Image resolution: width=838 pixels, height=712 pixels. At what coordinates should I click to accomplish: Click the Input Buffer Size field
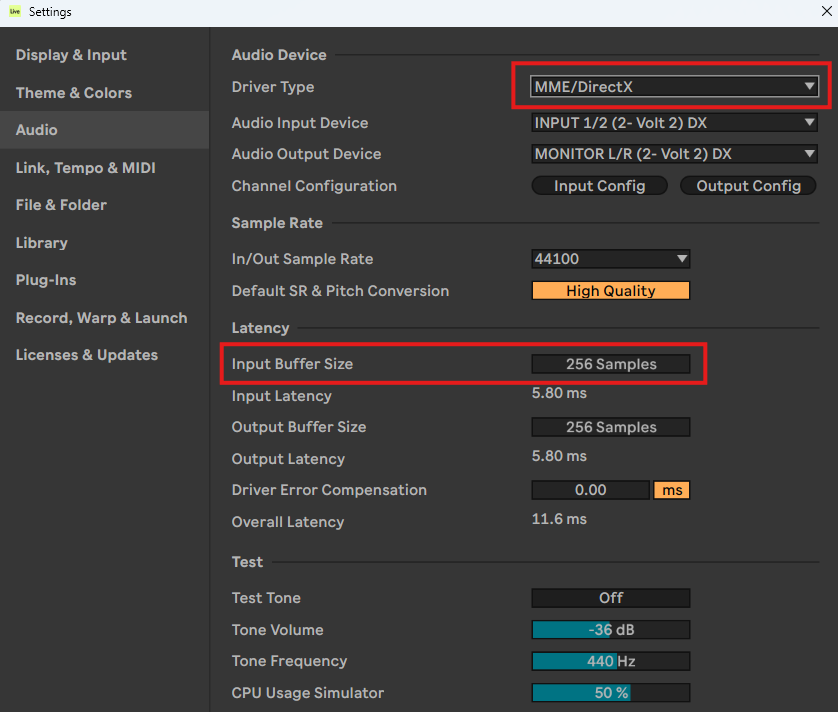tap(611, 364)
